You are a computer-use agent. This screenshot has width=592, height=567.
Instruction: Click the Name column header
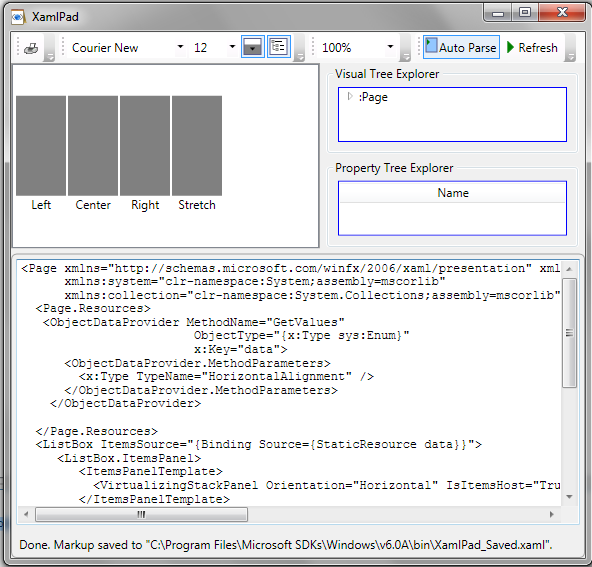pos(452,193)
